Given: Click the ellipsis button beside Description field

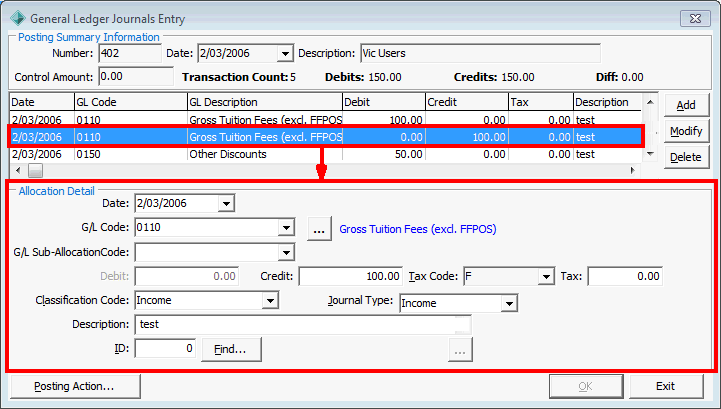Looking at the screenshot, I should pyautogui.click(x=460, y=350).
